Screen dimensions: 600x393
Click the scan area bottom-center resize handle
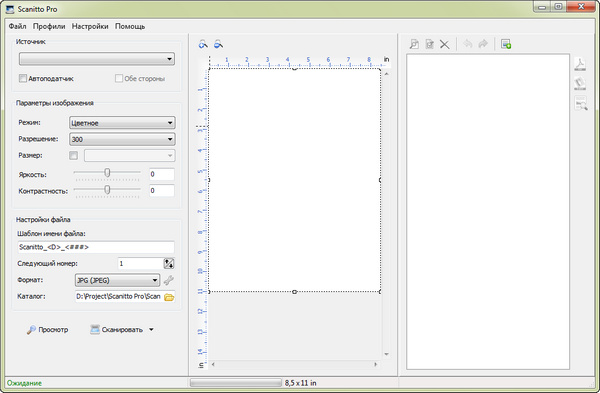(295, 292)
